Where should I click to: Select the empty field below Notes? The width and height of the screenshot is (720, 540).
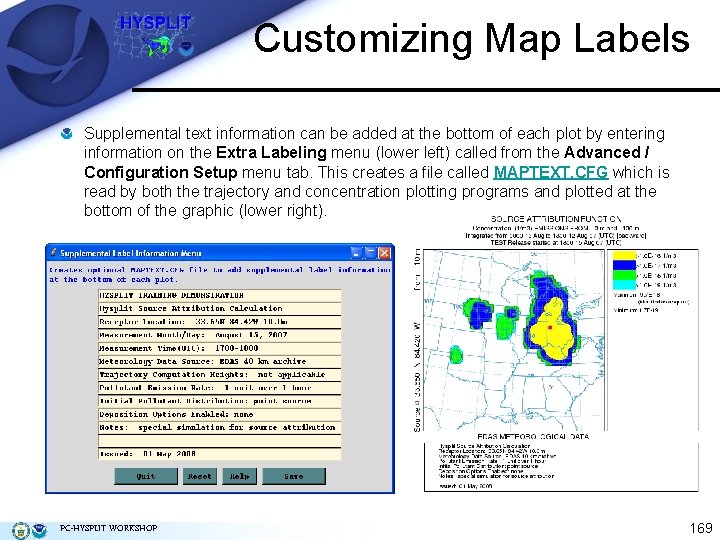click(219, 441)
